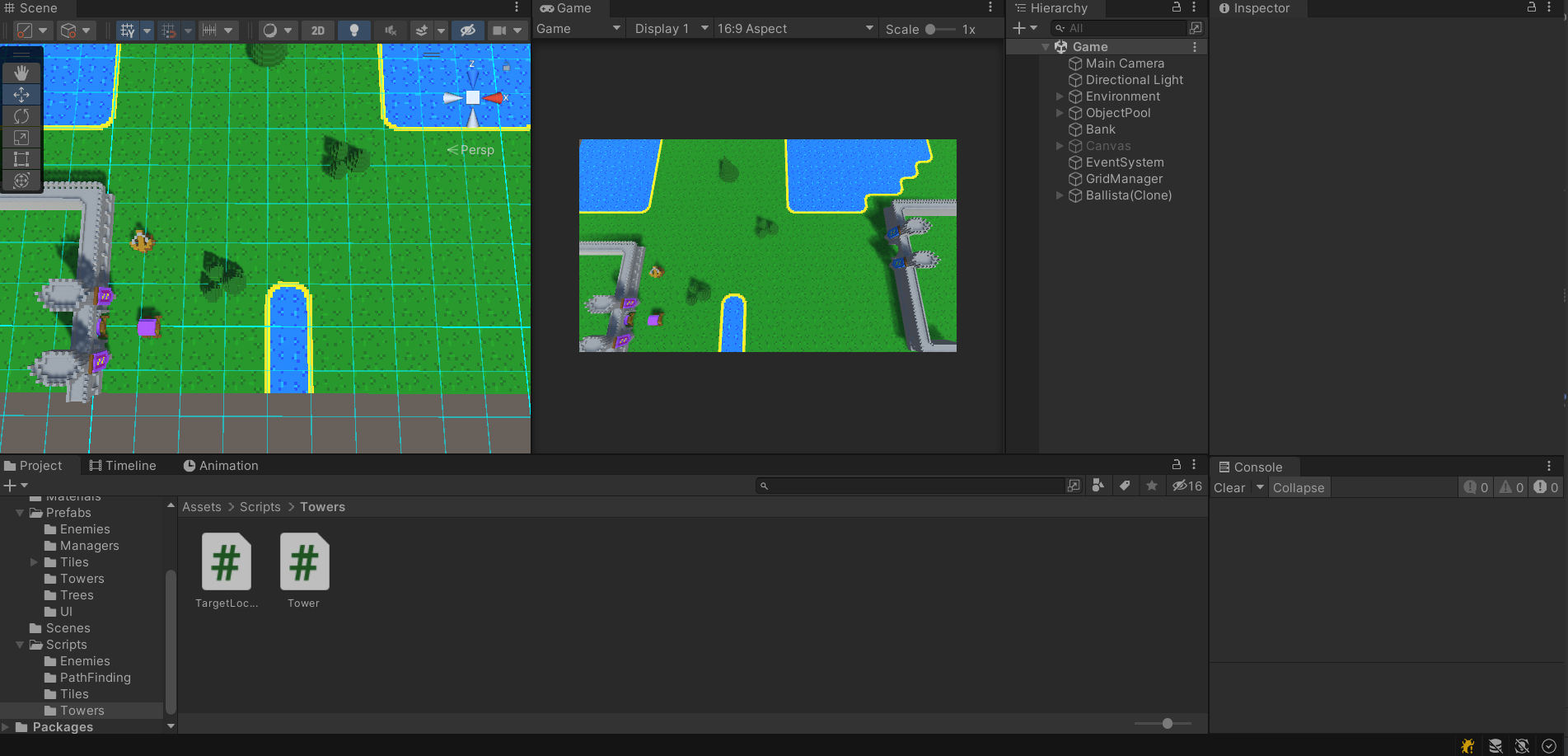Click the favorites star icon in Project
This screenshot has height=756, width=1568.
1152,486
